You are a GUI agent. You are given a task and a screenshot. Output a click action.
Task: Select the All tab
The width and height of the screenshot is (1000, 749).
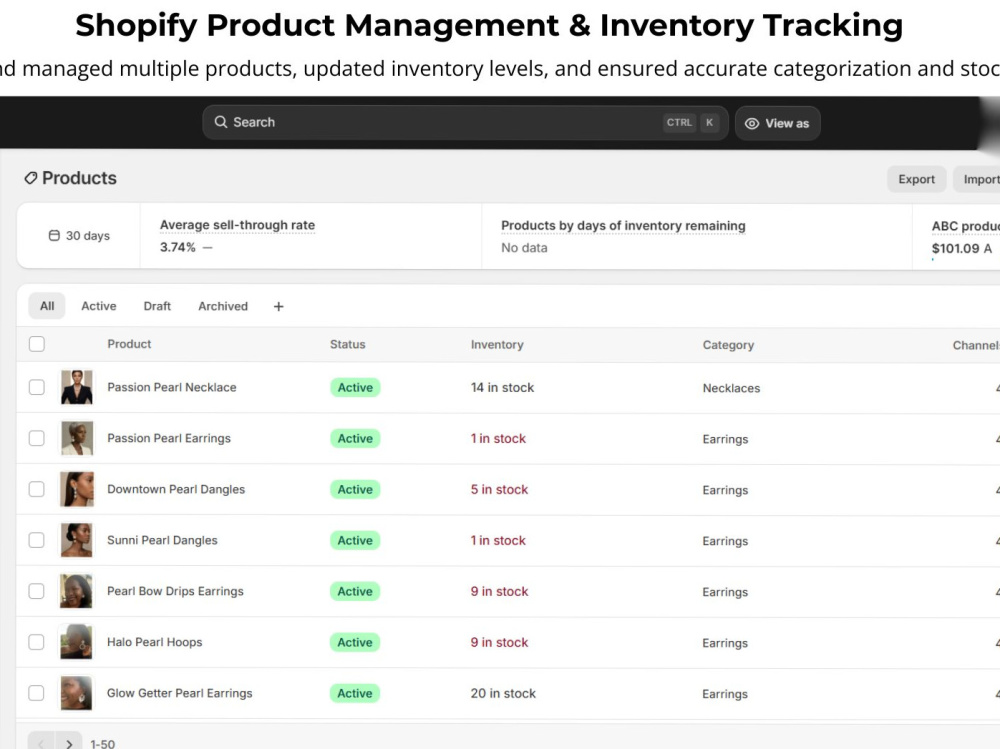point(47,306)
